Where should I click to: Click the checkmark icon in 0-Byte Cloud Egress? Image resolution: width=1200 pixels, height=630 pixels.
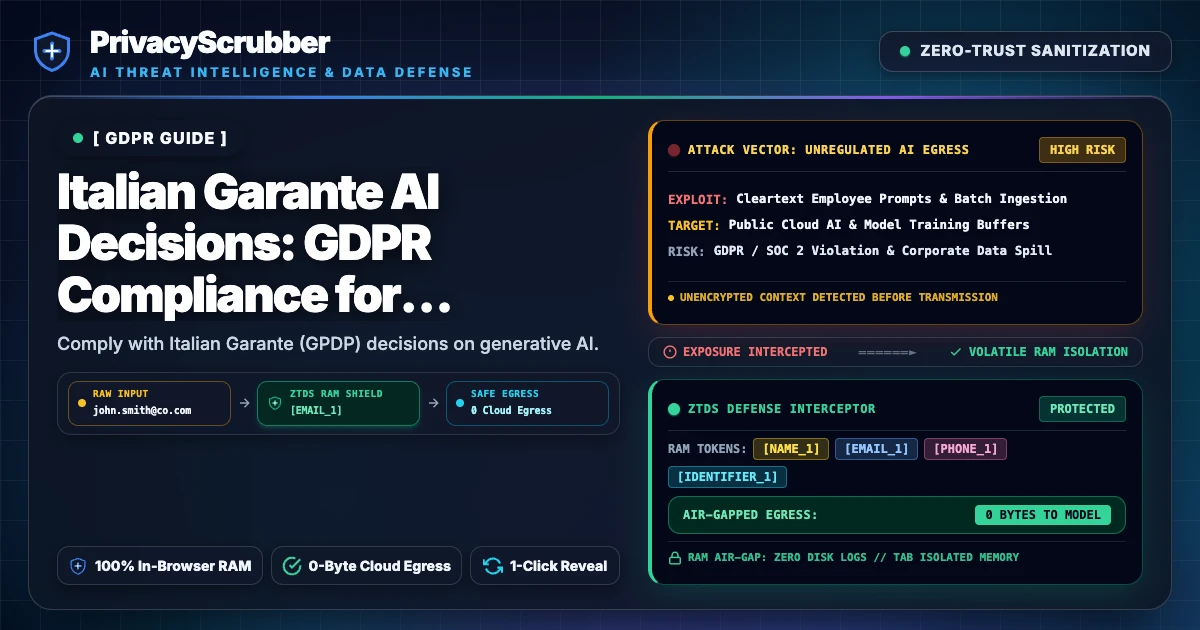click(292, 566)
